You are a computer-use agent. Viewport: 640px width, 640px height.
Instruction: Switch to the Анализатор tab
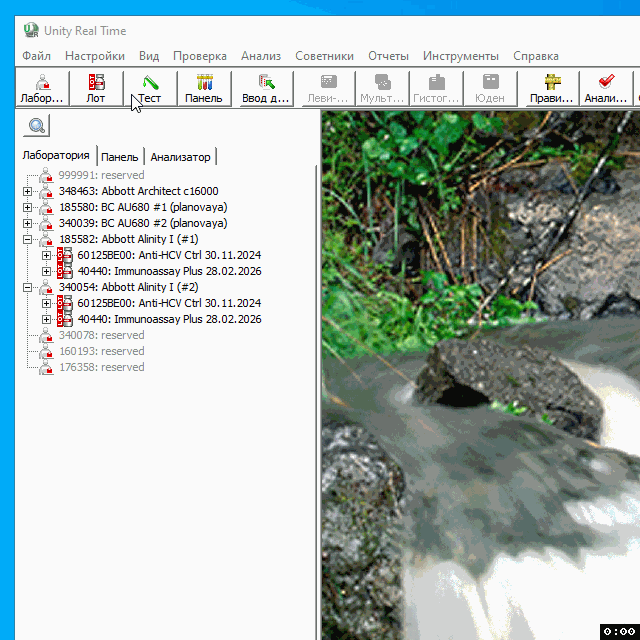point(180,157)
